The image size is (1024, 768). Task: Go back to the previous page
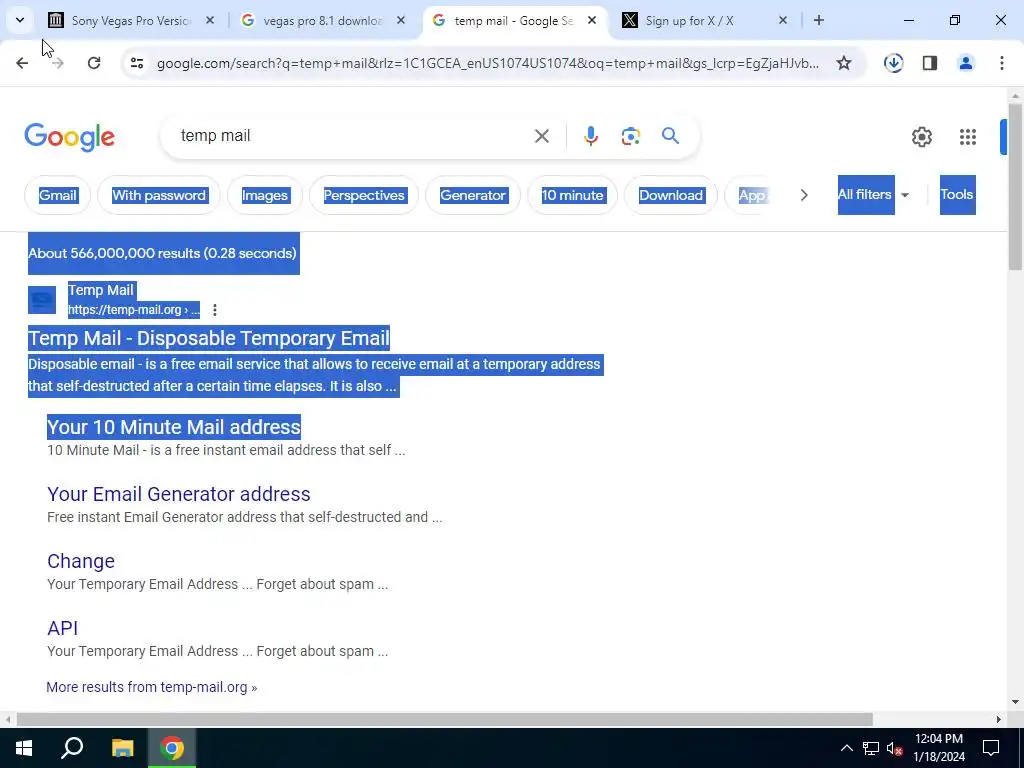[x=22, y=63]
